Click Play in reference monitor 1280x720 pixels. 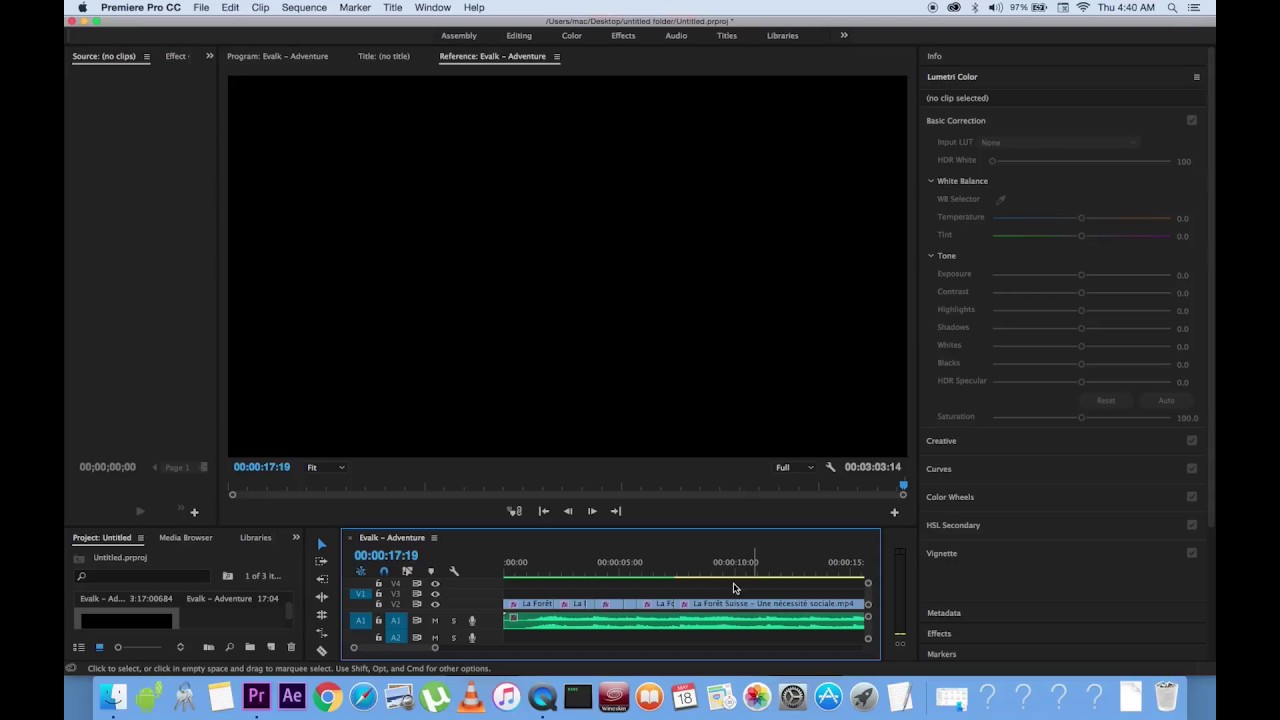(x=592, y=511)
